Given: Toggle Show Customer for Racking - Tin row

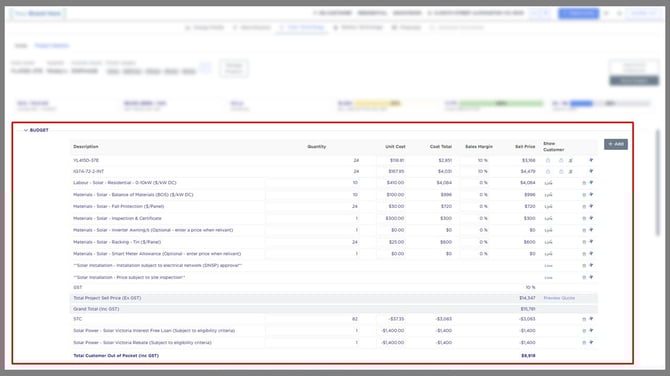Looking at the screenshot, I should point(548,242).
